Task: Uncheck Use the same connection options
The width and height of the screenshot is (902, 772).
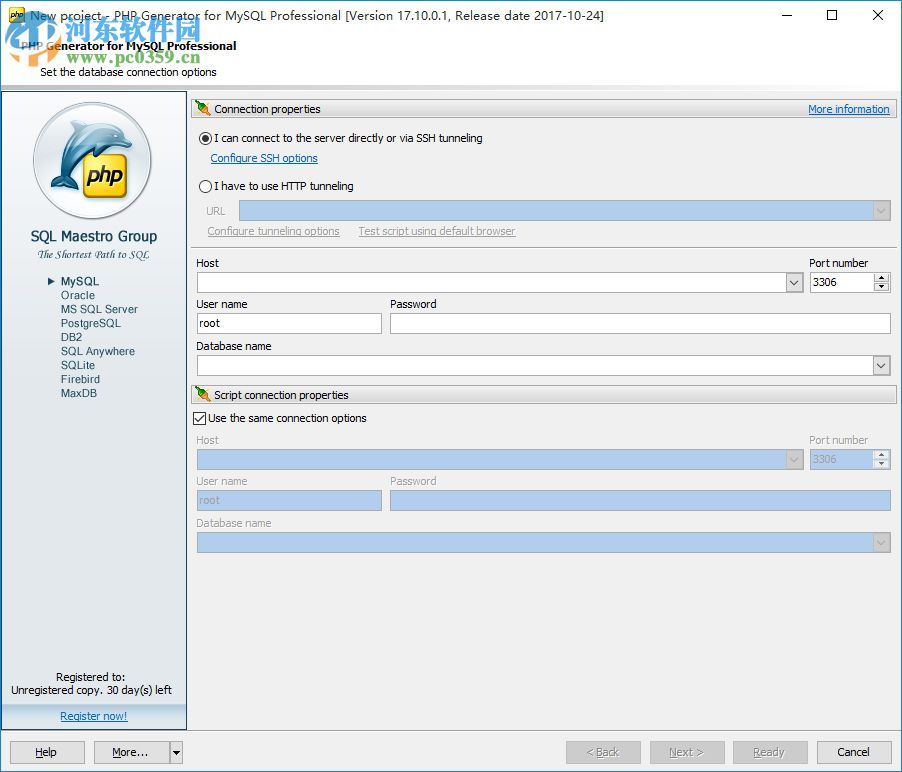Action: coord(200,418)
